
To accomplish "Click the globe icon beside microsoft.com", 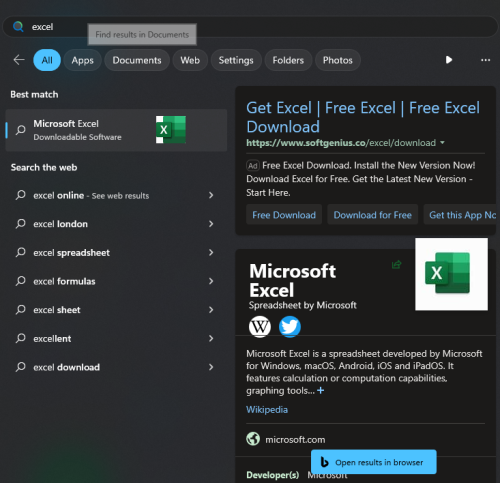I will [253, 439].
